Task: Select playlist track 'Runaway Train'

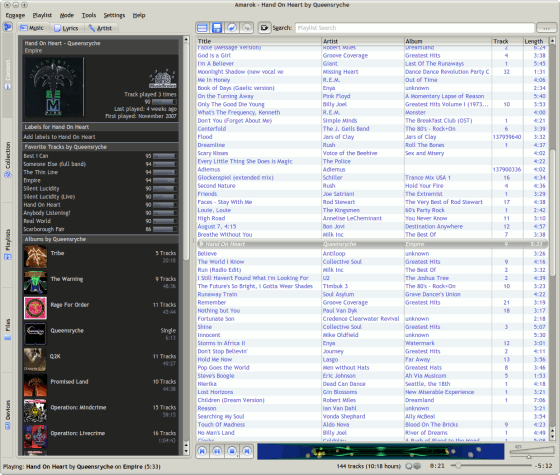Action: (372, 294)
